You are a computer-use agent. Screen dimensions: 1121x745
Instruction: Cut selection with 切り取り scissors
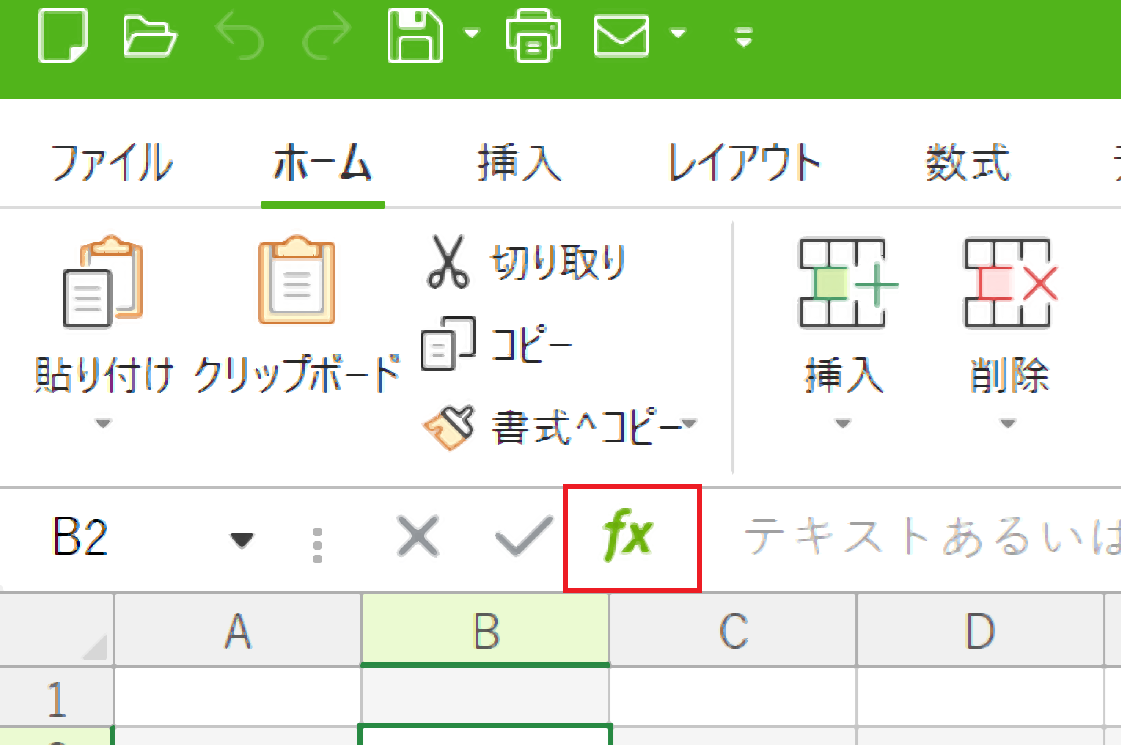527,262
